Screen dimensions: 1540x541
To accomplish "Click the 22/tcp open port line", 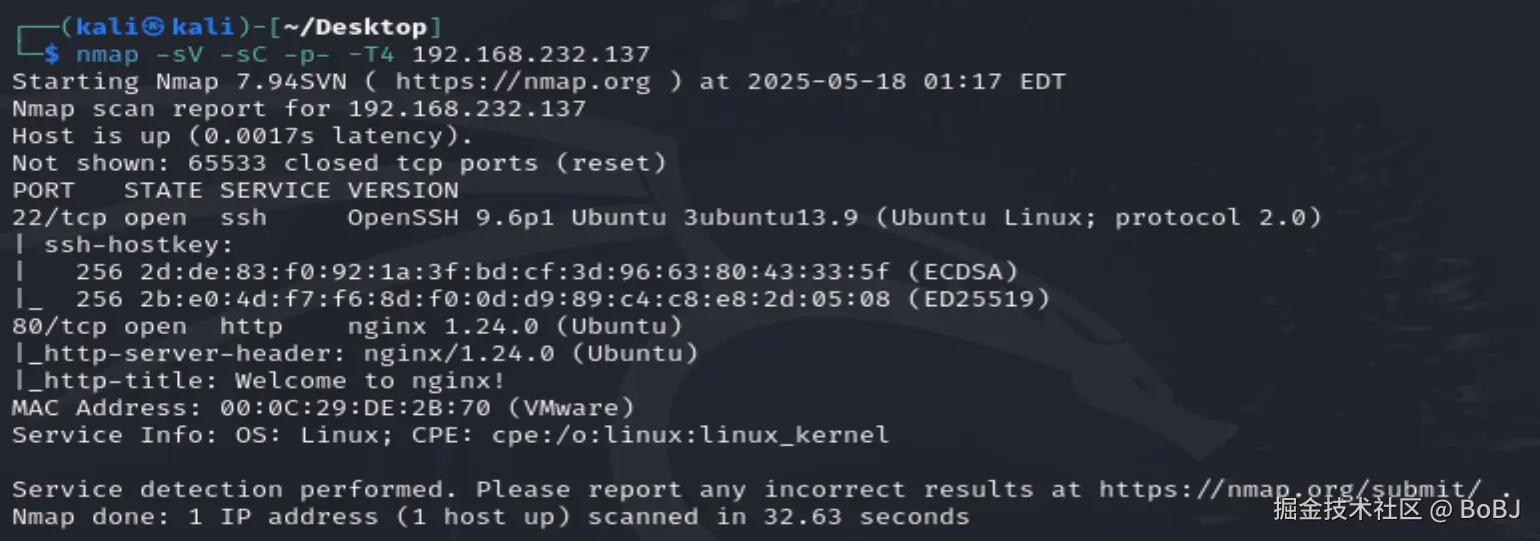I will pos(98,217).
